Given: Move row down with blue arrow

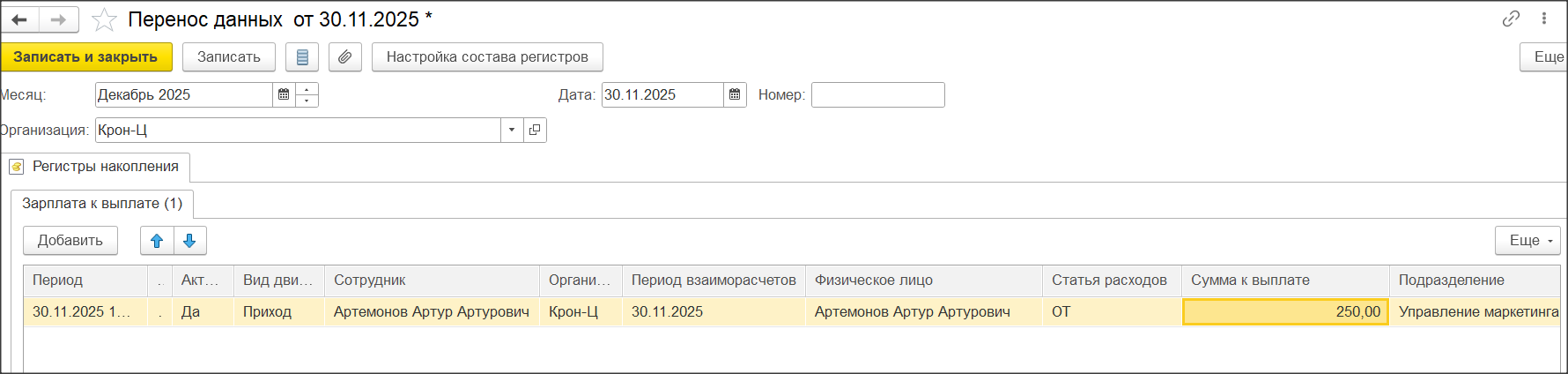Looking at the screenshot, I should click(189, 241).
